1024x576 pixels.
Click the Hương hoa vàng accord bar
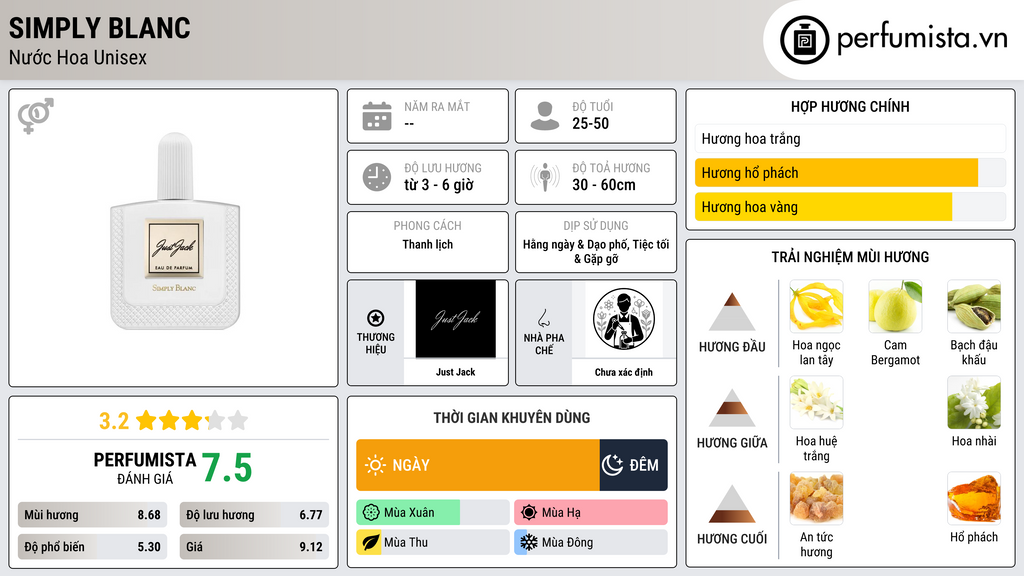pyautogui.click(x=850, y=207)
